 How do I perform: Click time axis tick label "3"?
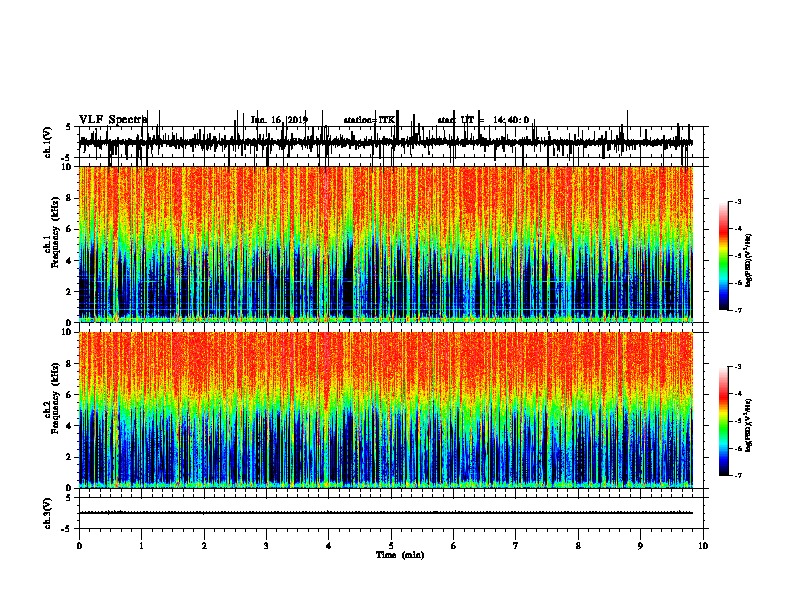266,546
